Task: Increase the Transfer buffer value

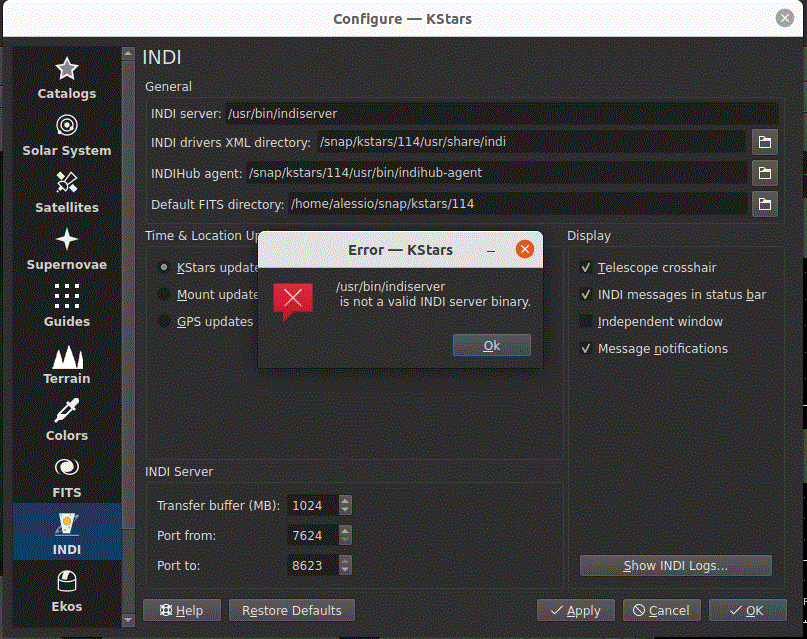Action: coord(345,500)
